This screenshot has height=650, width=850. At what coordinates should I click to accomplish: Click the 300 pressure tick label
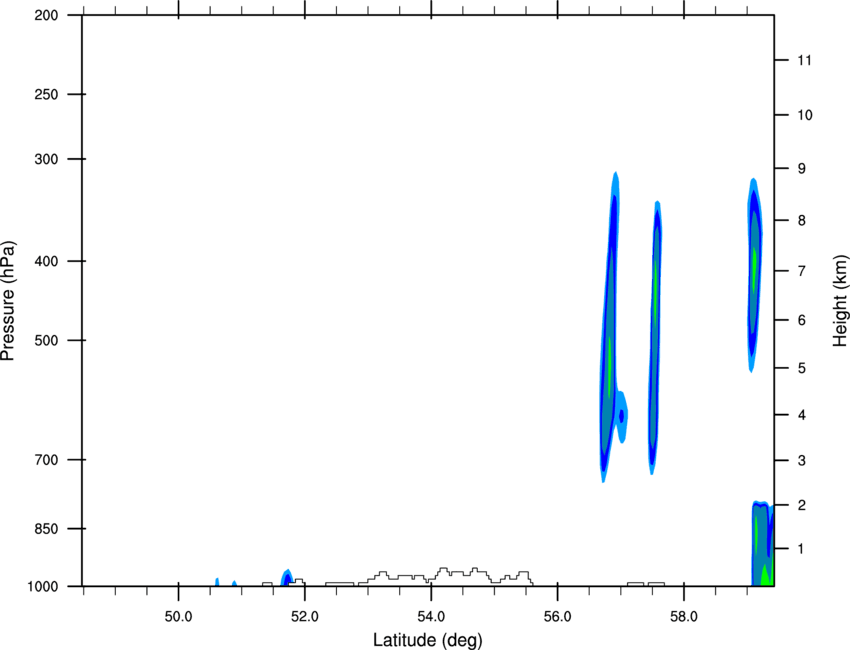click(x=46, y=159)
